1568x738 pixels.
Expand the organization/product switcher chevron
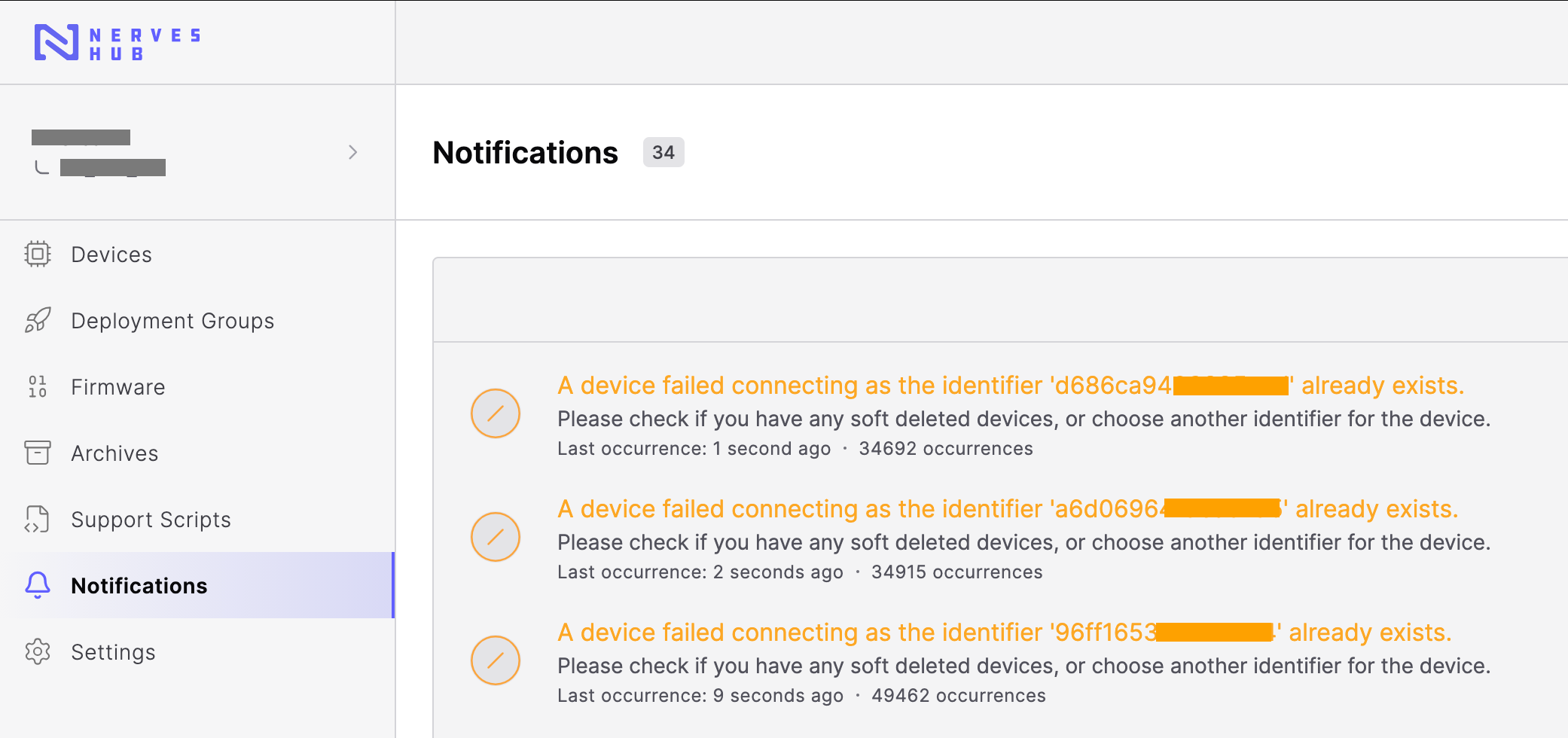(x=352, y=152)
